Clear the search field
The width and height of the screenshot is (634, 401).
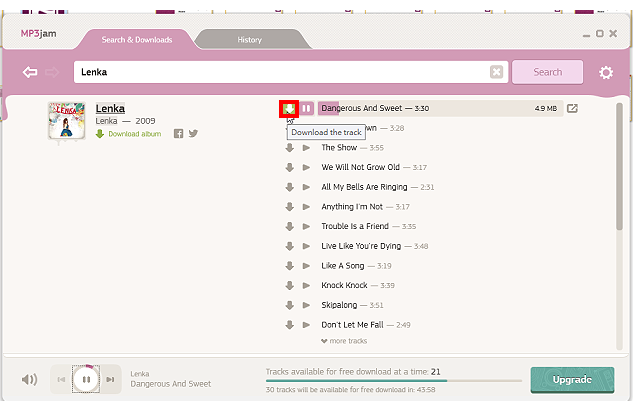[497, 72]
